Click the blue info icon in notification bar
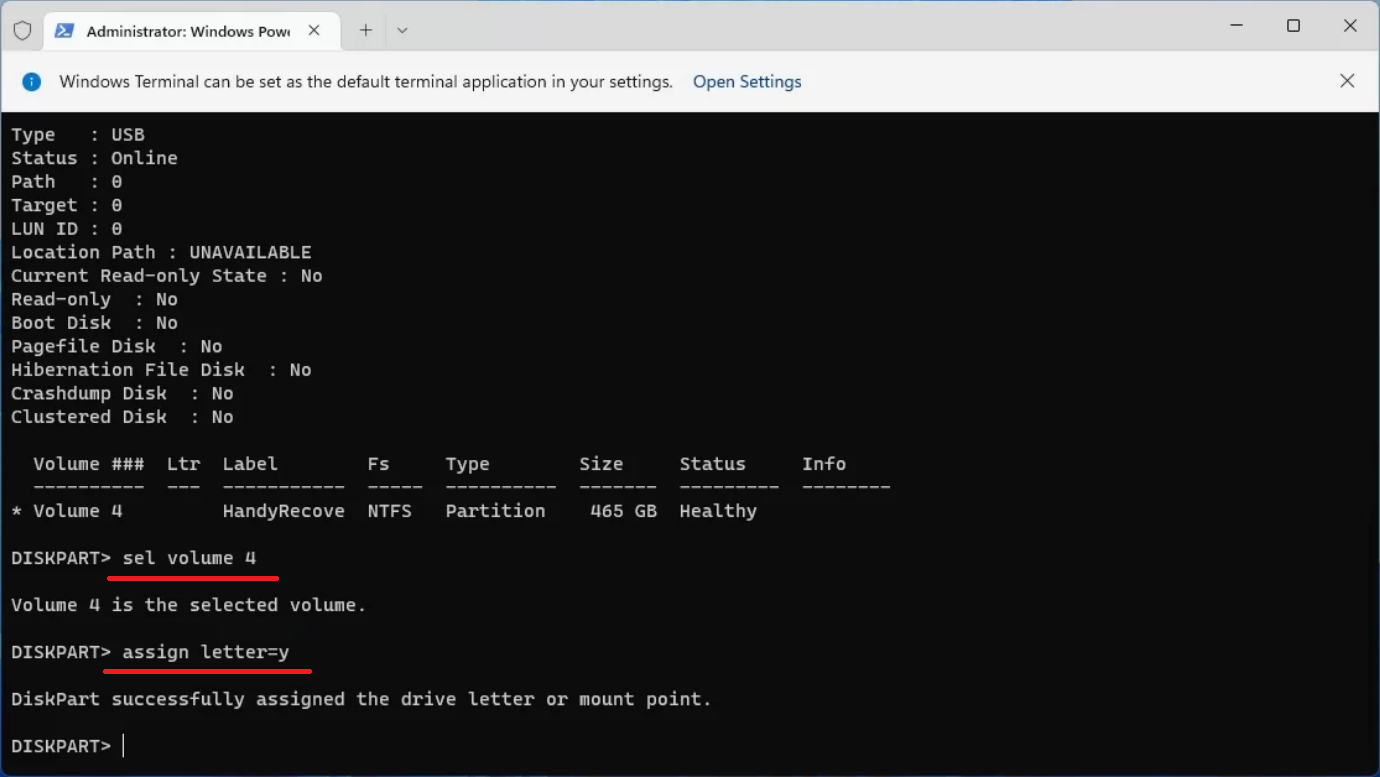 [32, 82]
